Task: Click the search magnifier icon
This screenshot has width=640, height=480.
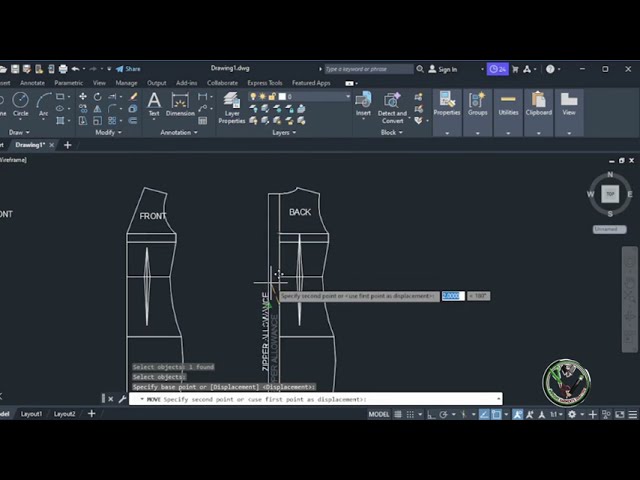Action: point(420,69)
